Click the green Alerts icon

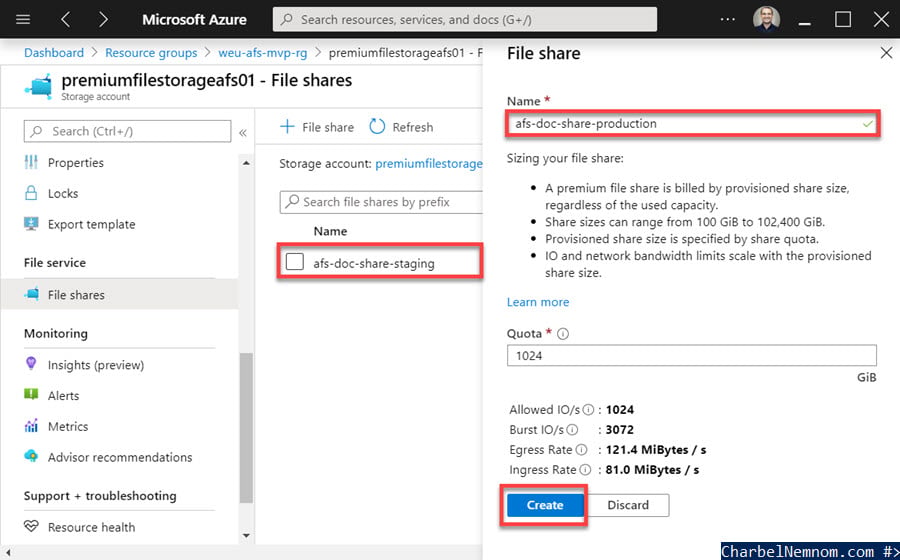pyautogui.click(x=31, y=394)
